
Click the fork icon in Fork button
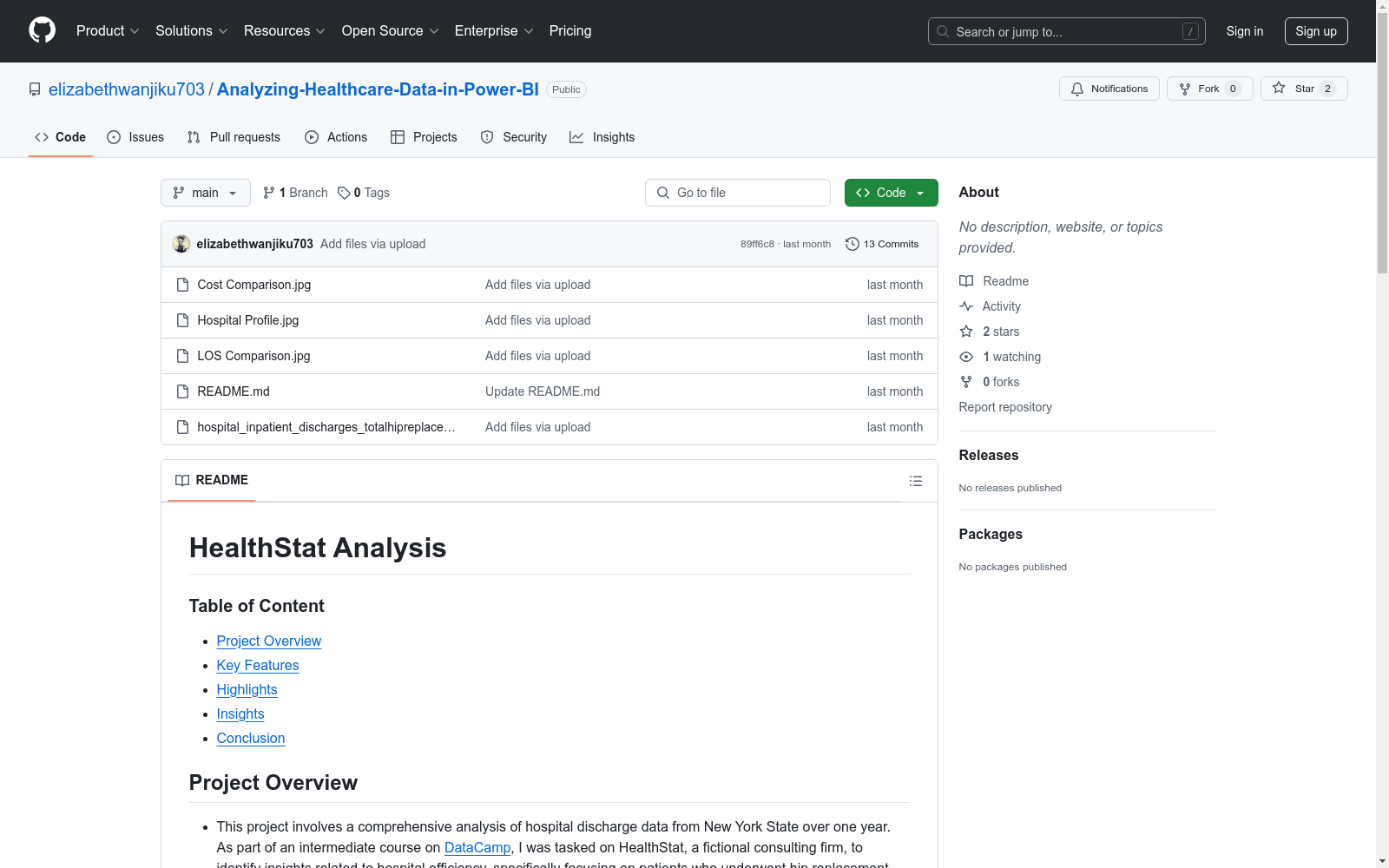pyautogui.click(x=1185, y=89)
